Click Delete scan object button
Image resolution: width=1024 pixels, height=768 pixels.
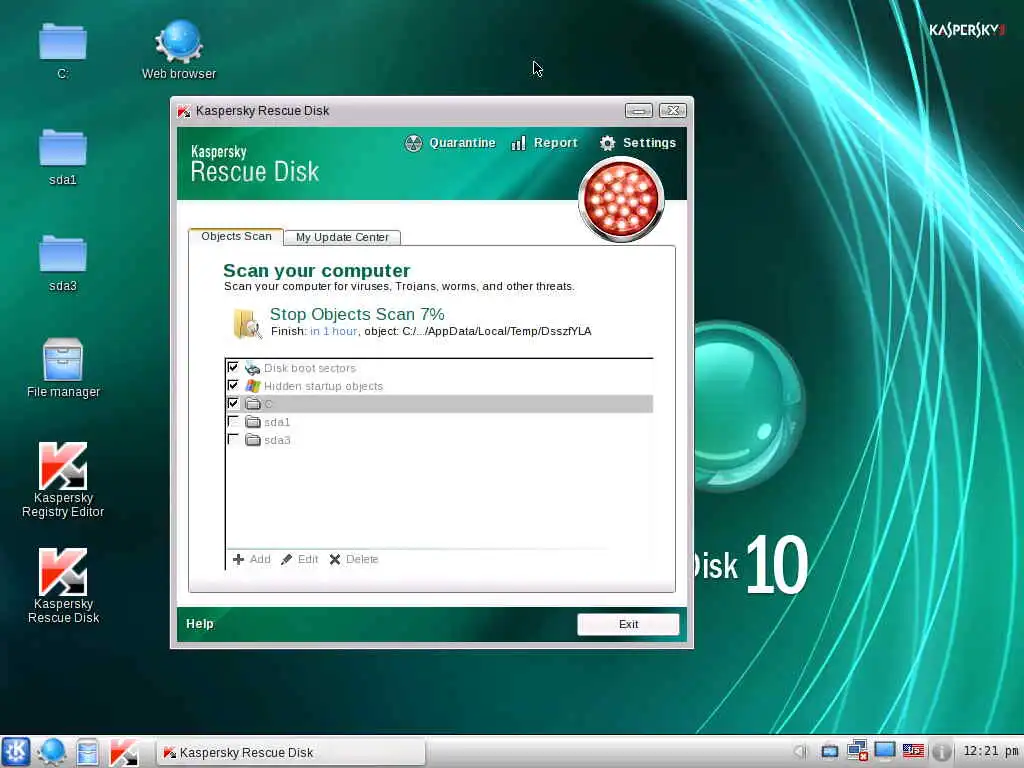(x=354, y=559)
